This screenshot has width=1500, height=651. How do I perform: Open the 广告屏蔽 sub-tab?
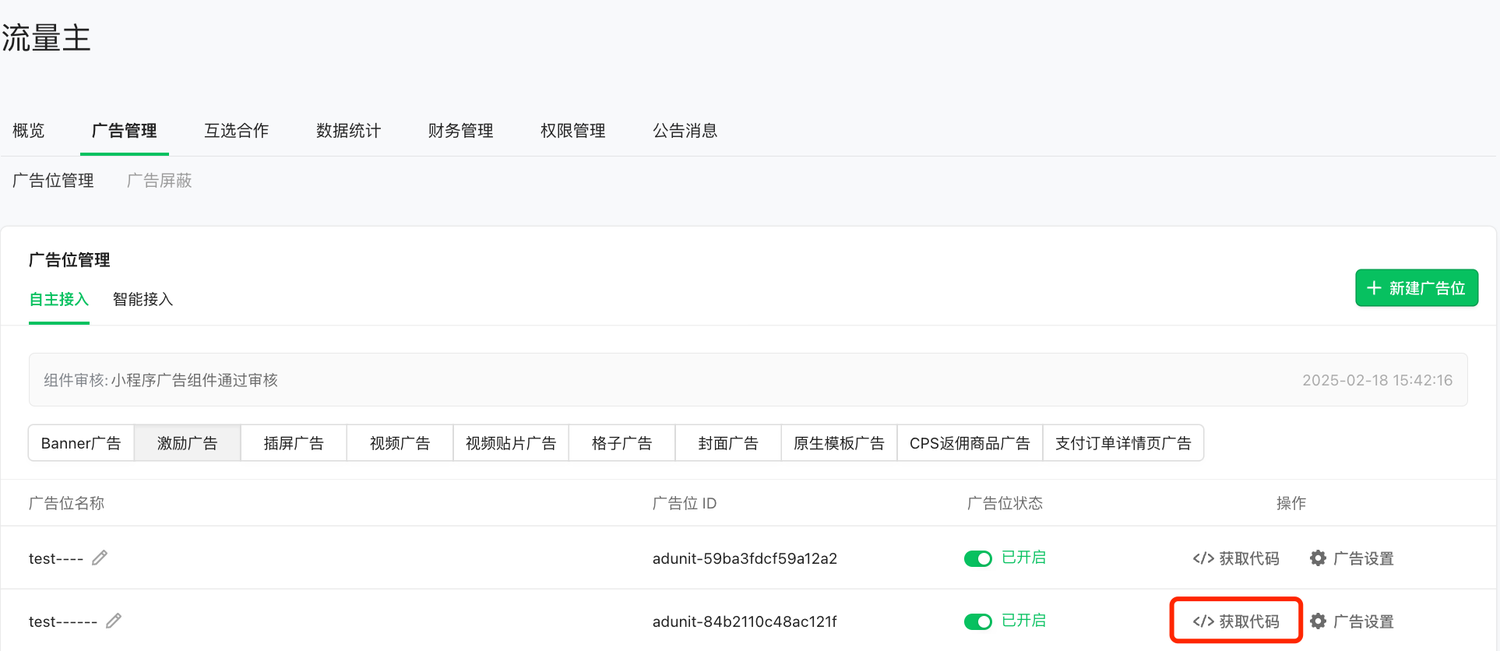pyautogui.click(x=159, y=181)
